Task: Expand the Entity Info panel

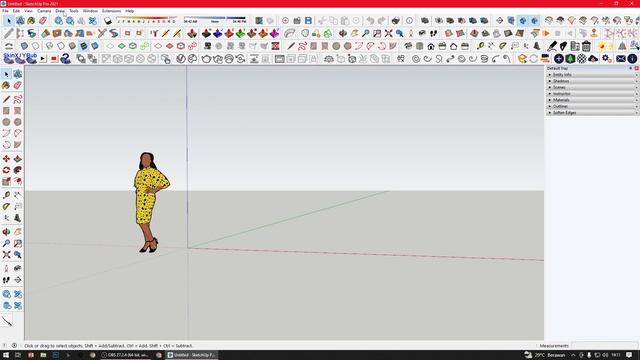Action: pos(592,75)
